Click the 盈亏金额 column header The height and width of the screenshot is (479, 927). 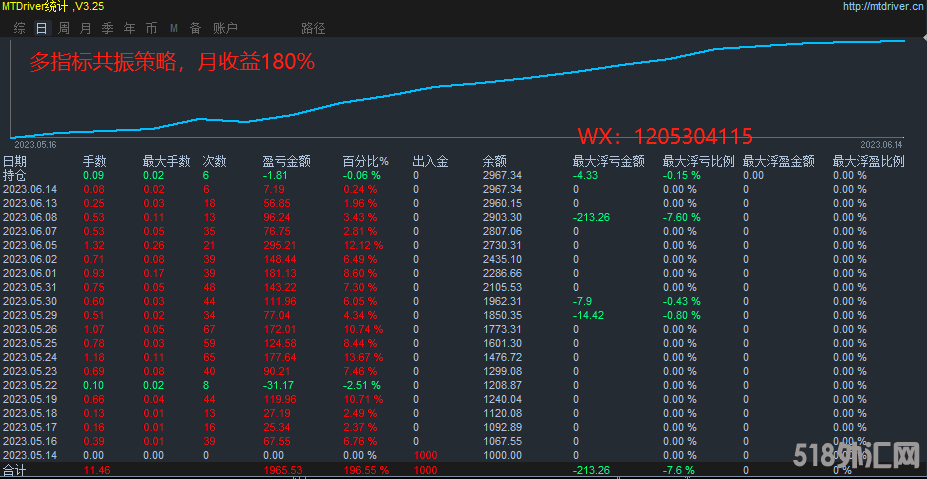click(286, 161)
